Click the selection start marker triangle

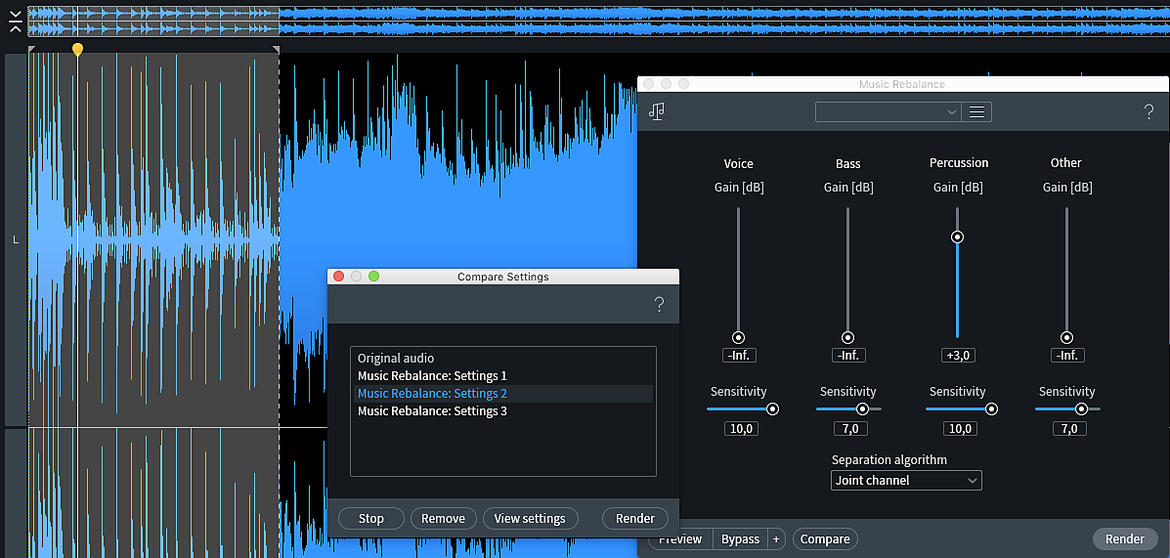point(31,49)
